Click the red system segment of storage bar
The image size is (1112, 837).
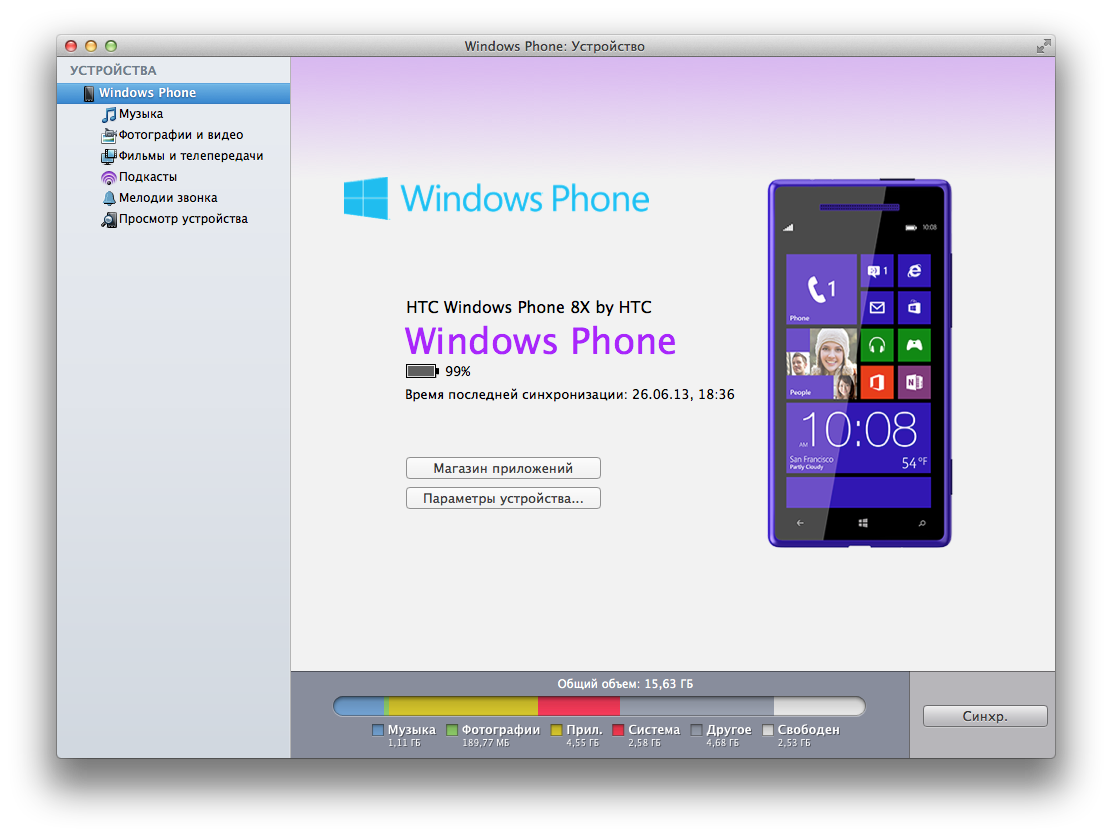tap(579, 706)
